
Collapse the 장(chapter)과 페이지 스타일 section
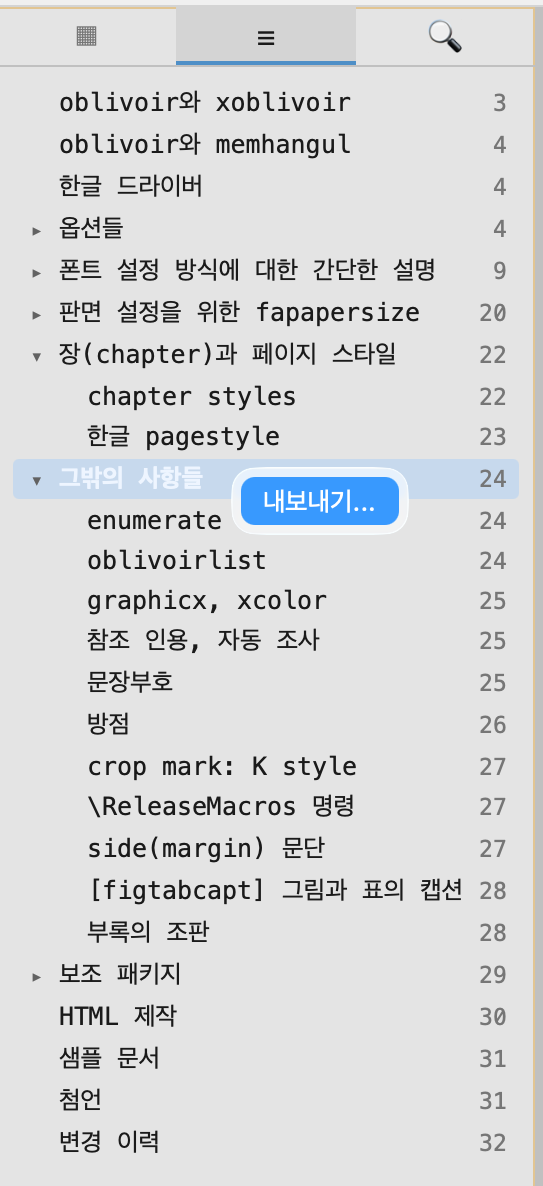pos(36,356)
